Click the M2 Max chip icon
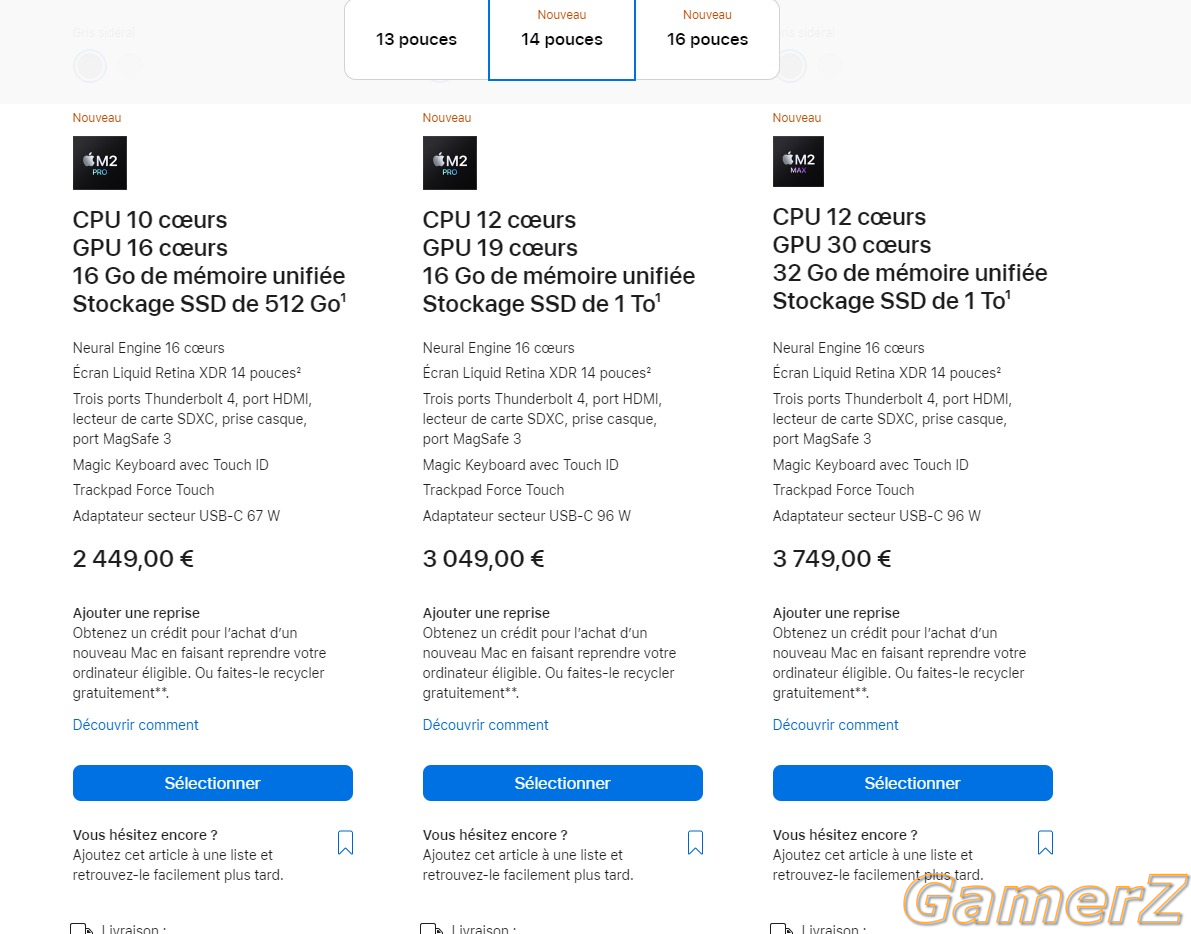 coord(798,161)
